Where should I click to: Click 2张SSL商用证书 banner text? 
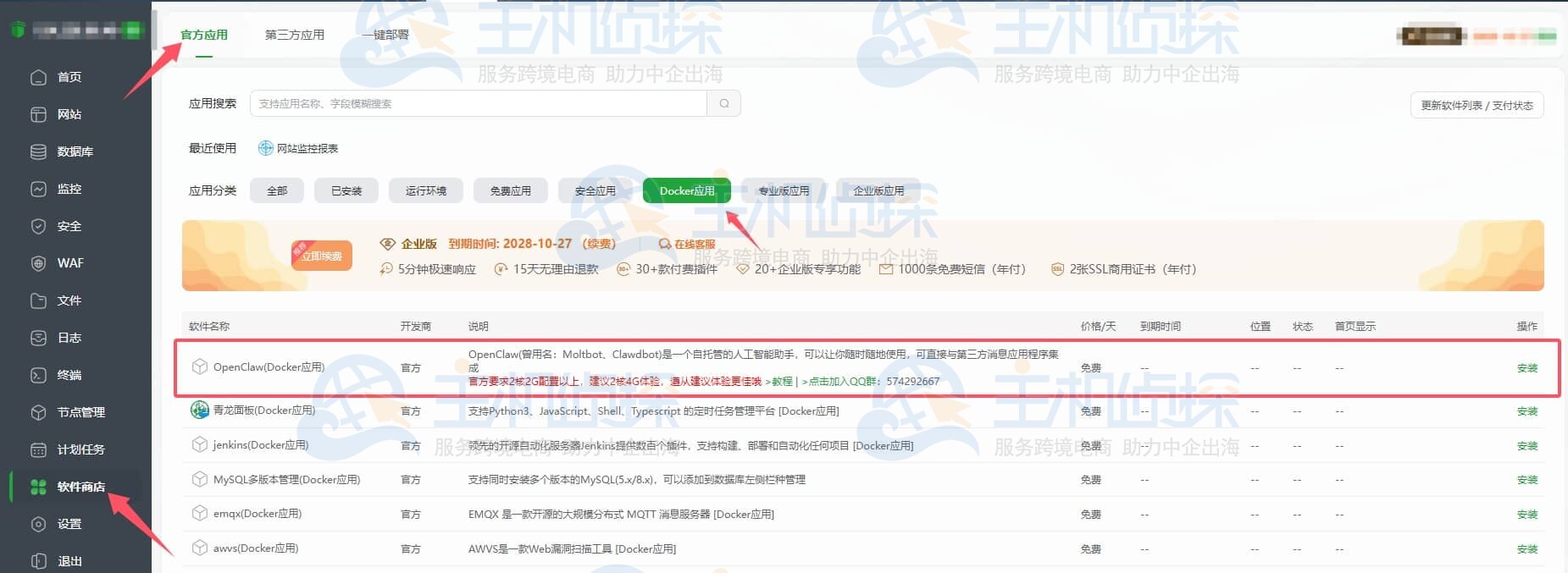(x=1133, y=269)
